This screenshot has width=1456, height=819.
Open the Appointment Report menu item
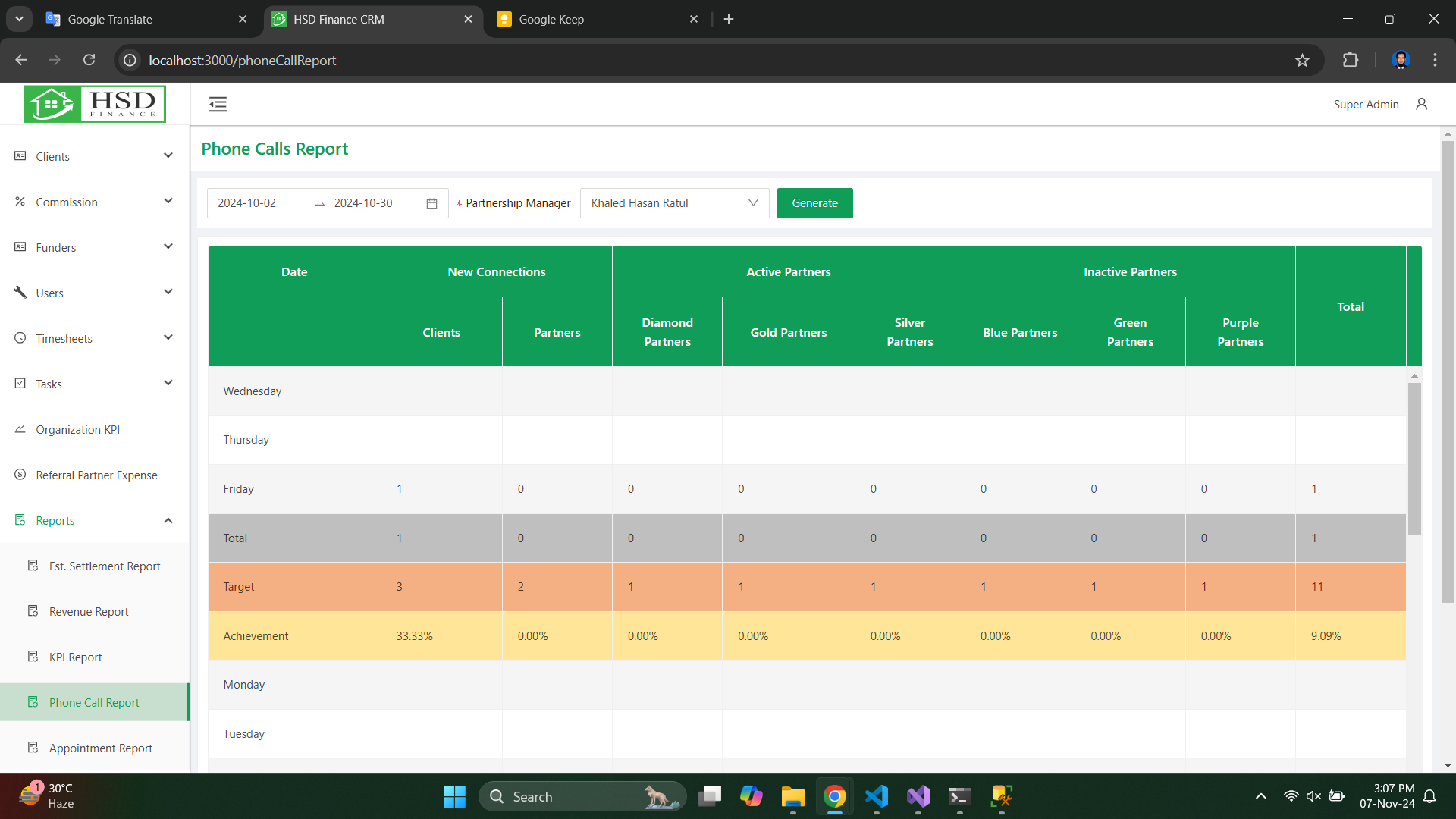coord(100,748)
